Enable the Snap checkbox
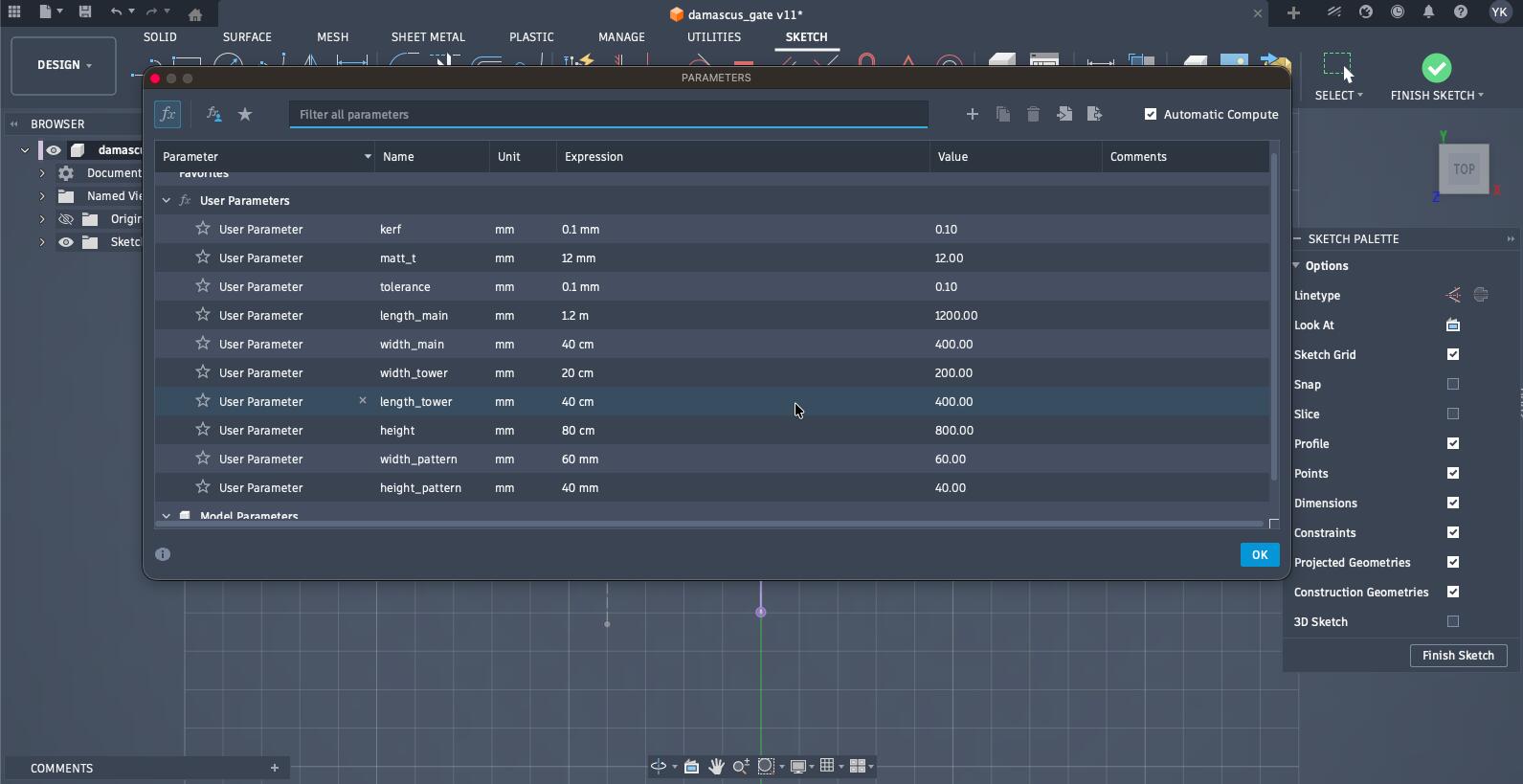Screen dimensions: 1523x784 [1453, 384]
